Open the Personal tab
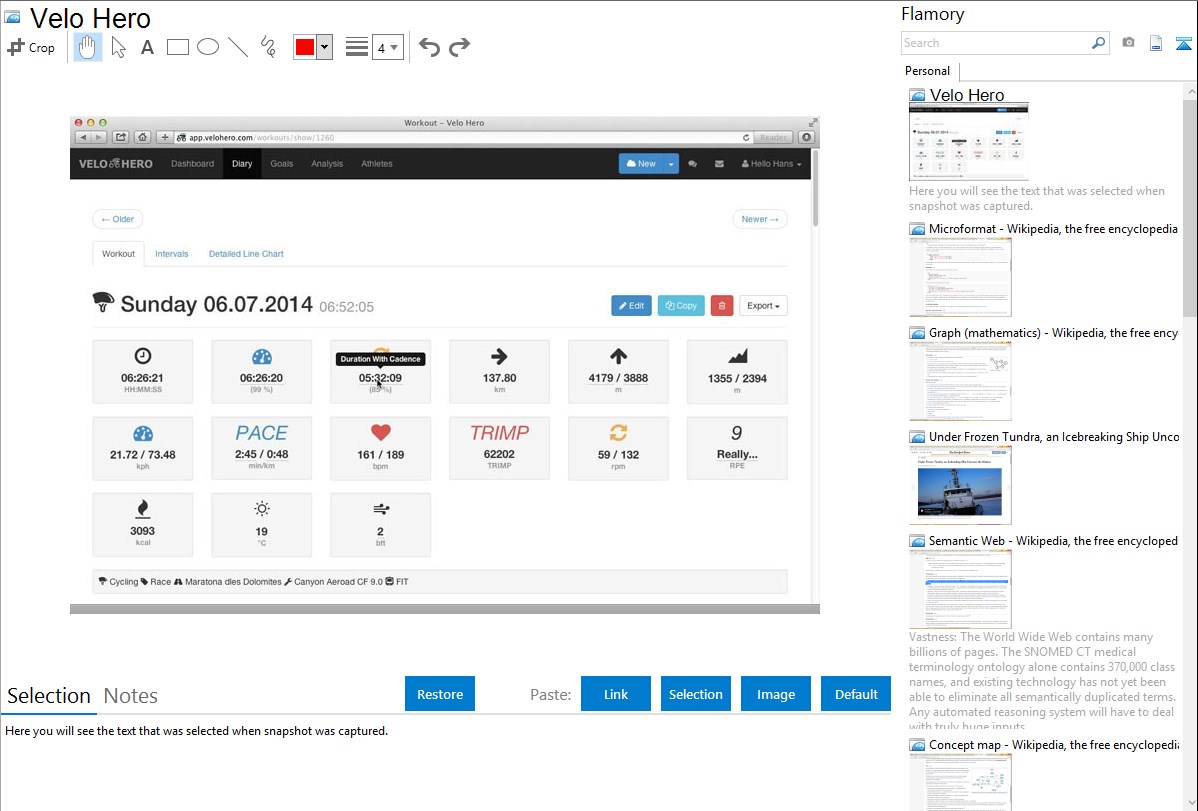 (927, 71)
